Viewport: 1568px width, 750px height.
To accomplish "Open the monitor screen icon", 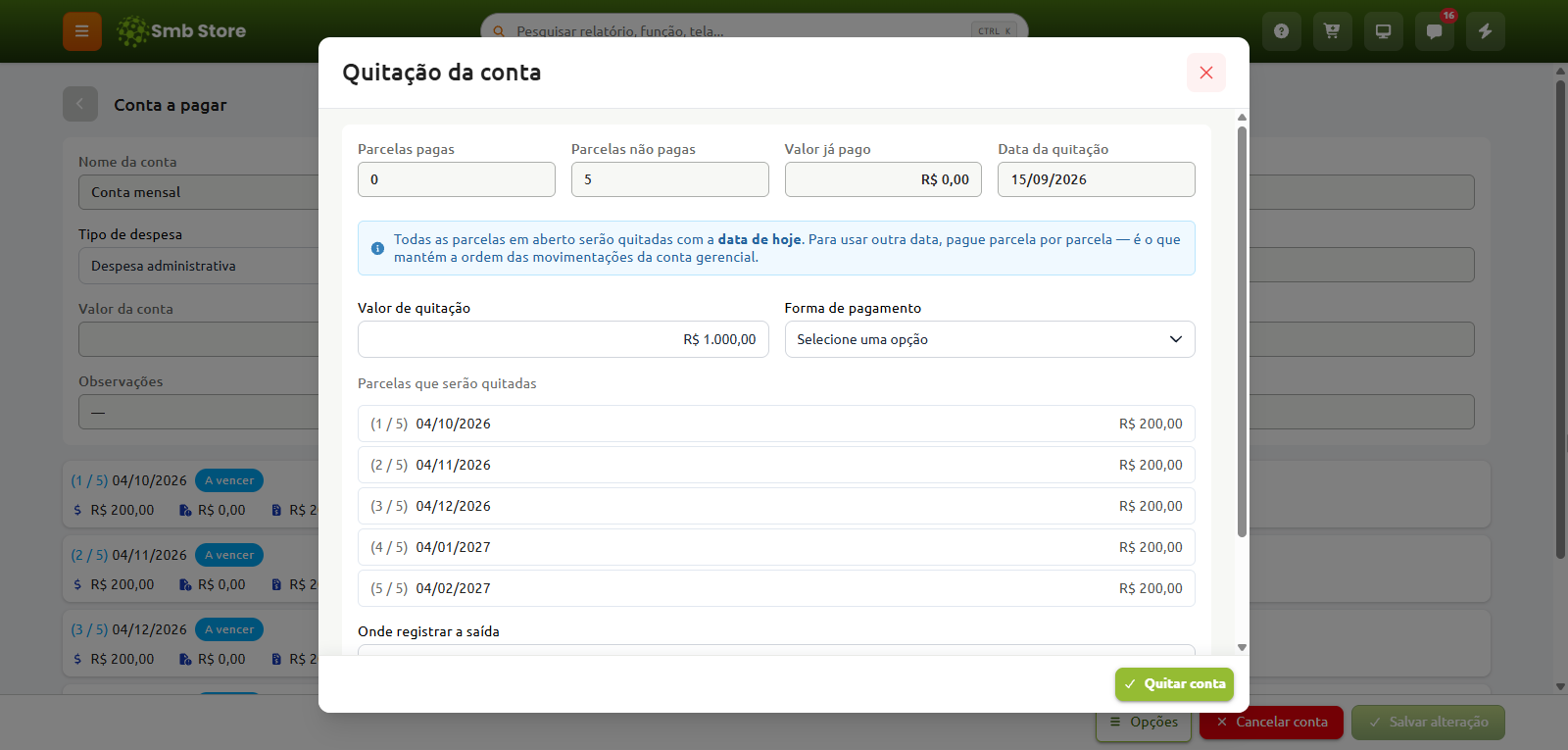I will point(1383,31).
